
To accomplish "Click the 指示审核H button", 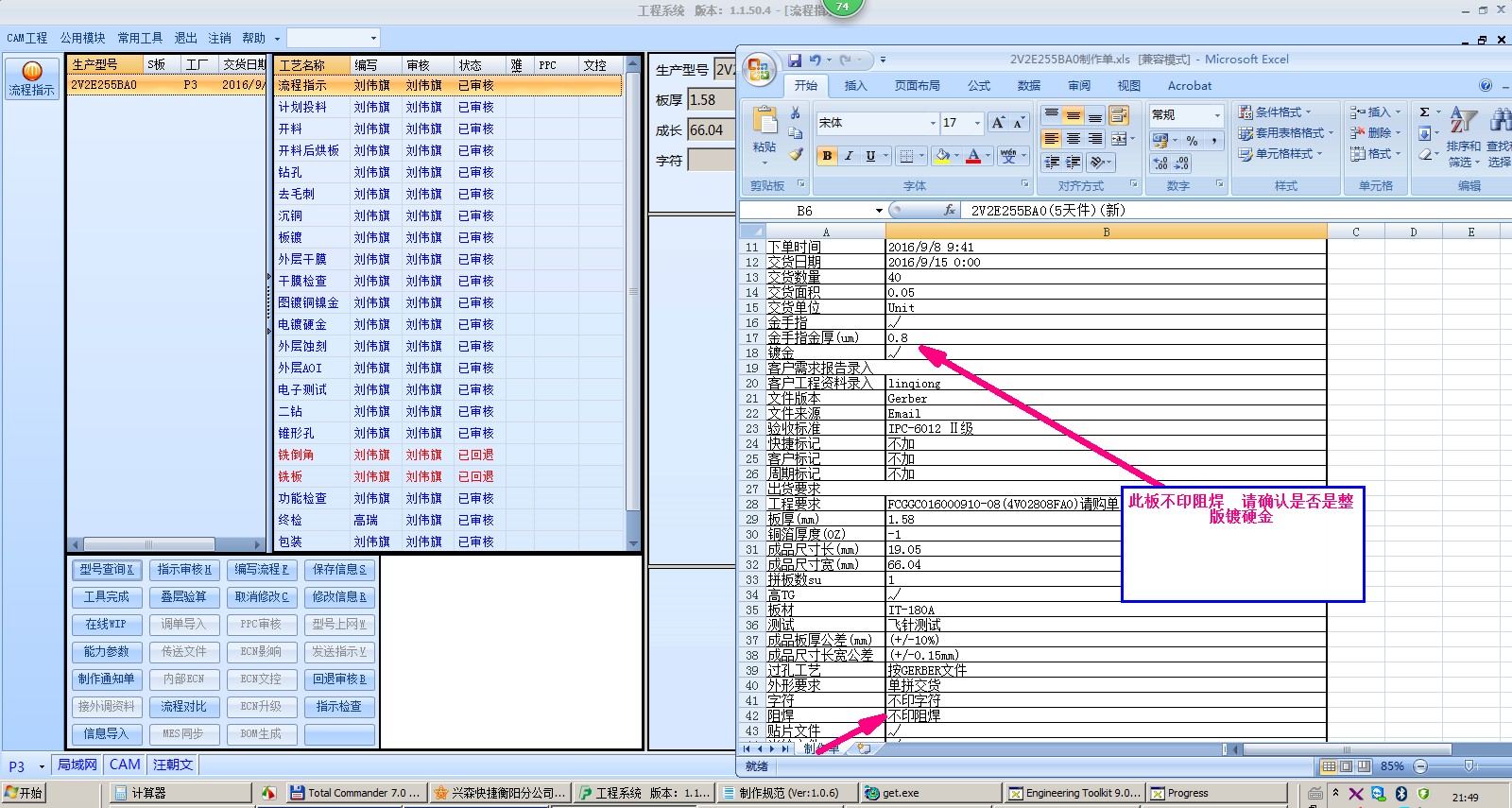I will coord(184,570).
